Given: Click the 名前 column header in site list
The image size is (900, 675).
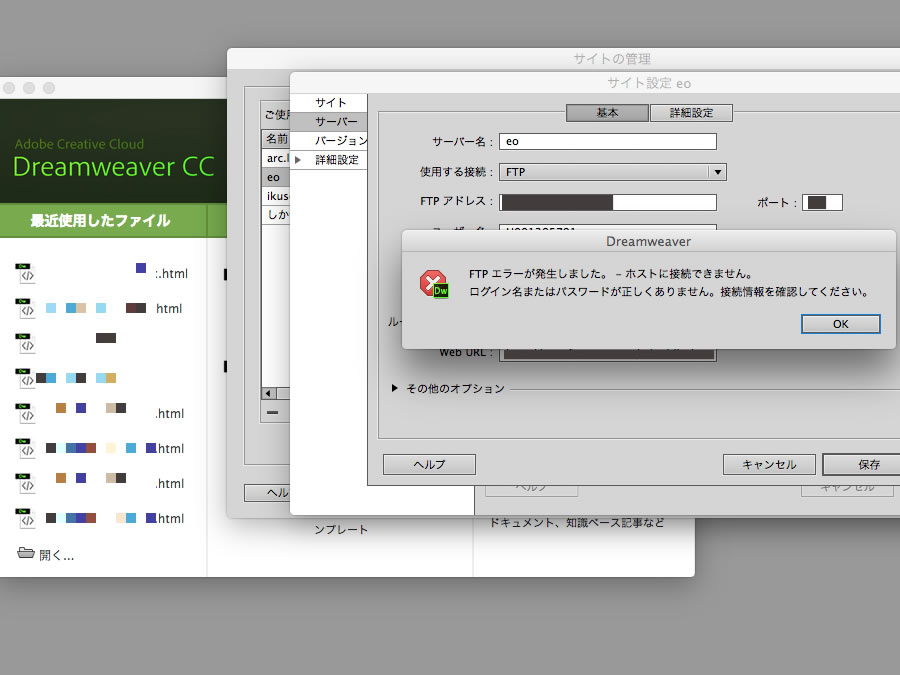Looking at the screenshot, I should click(276, 138).
